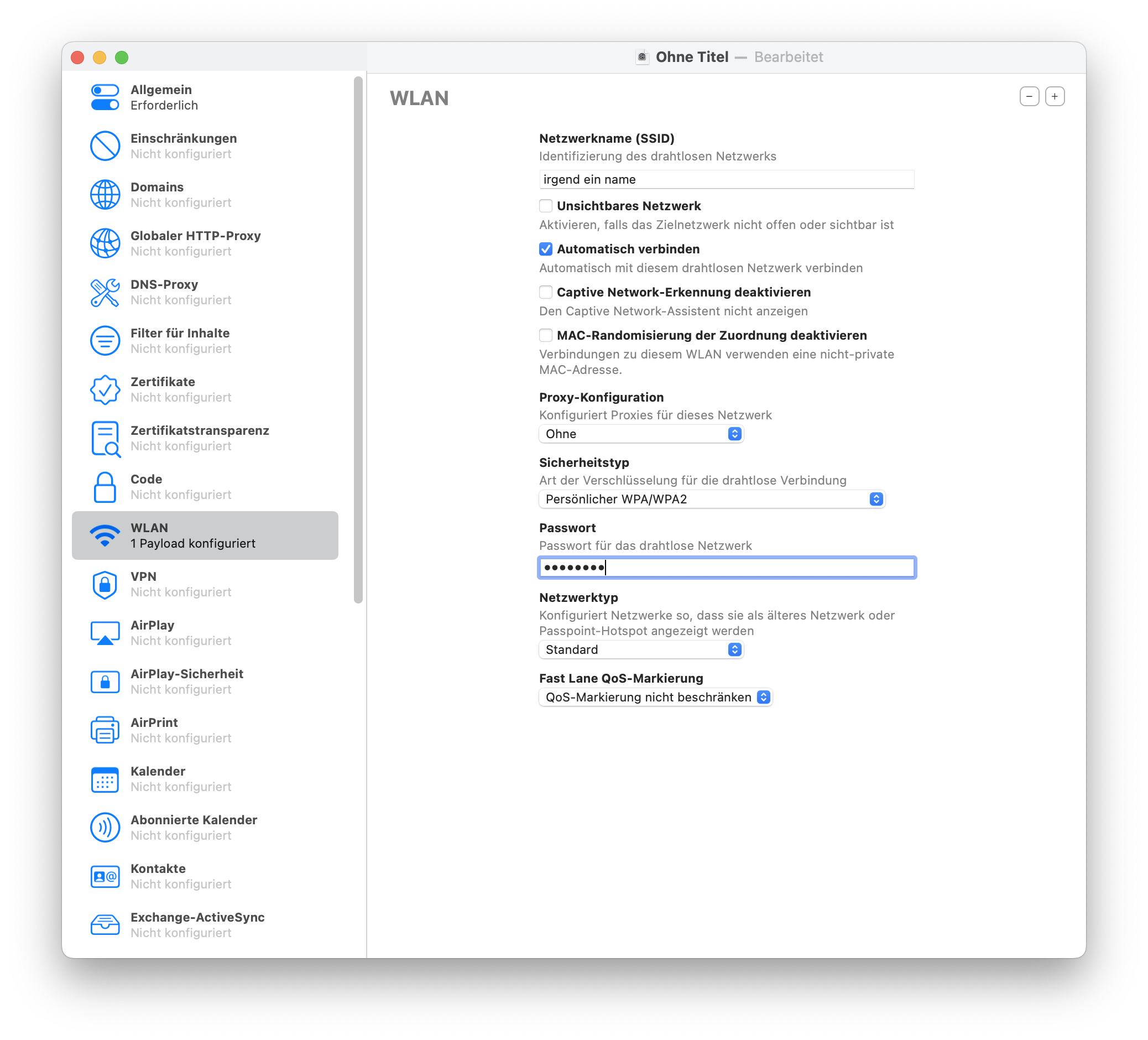Screen dimensions: 1148x1040
Task: Click the sidebar vertical scrollbar
Action: (358, 339)
